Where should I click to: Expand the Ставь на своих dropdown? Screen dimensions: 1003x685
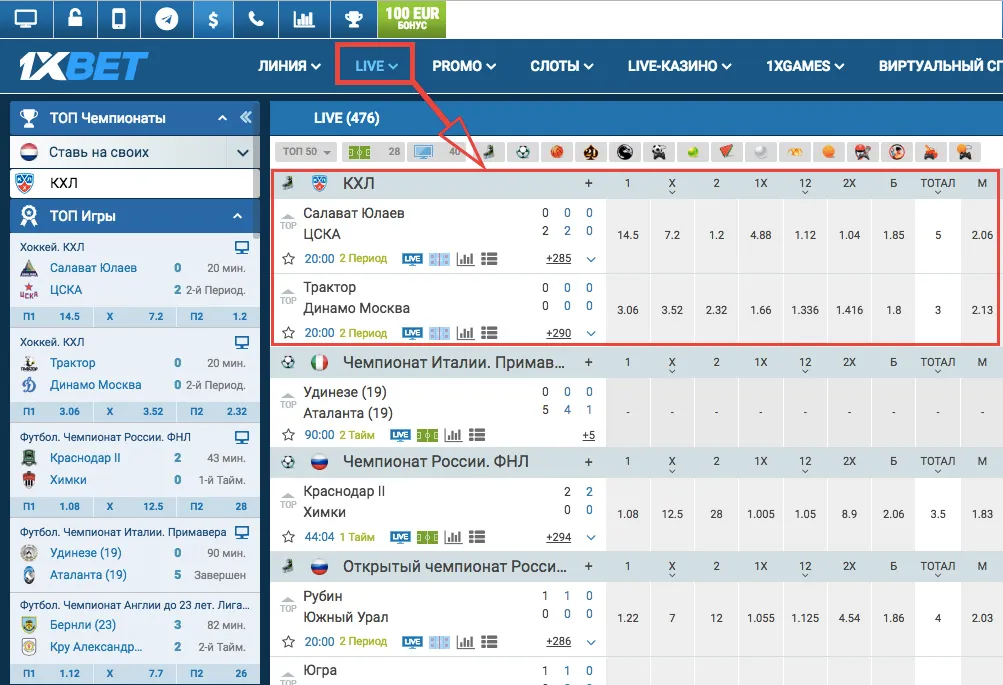[242, 153]
